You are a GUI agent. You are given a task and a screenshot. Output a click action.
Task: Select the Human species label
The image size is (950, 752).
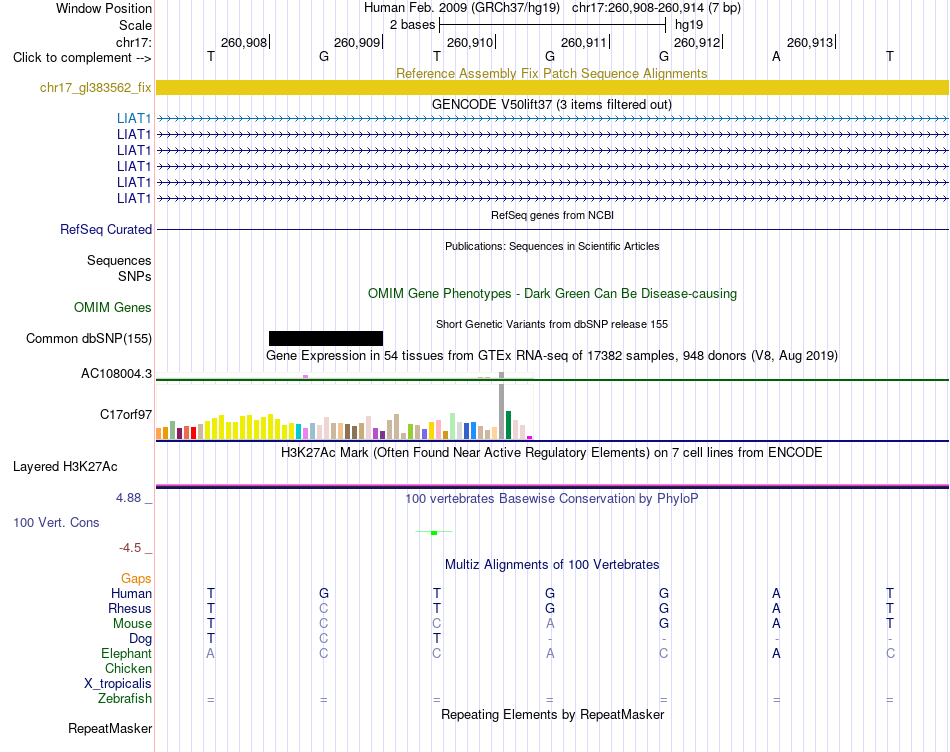point(131,593)
